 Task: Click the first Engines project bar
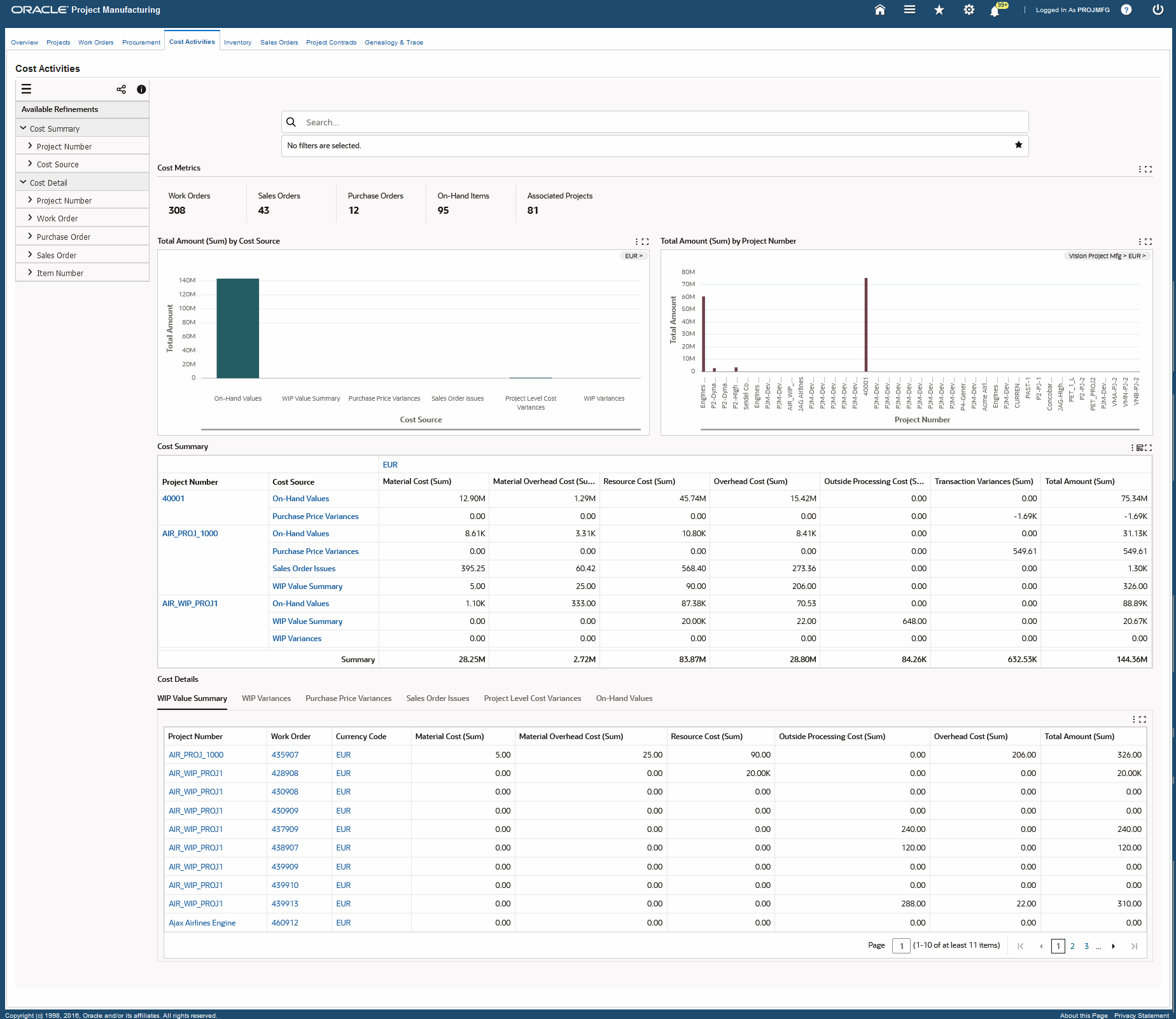(703, 334)
